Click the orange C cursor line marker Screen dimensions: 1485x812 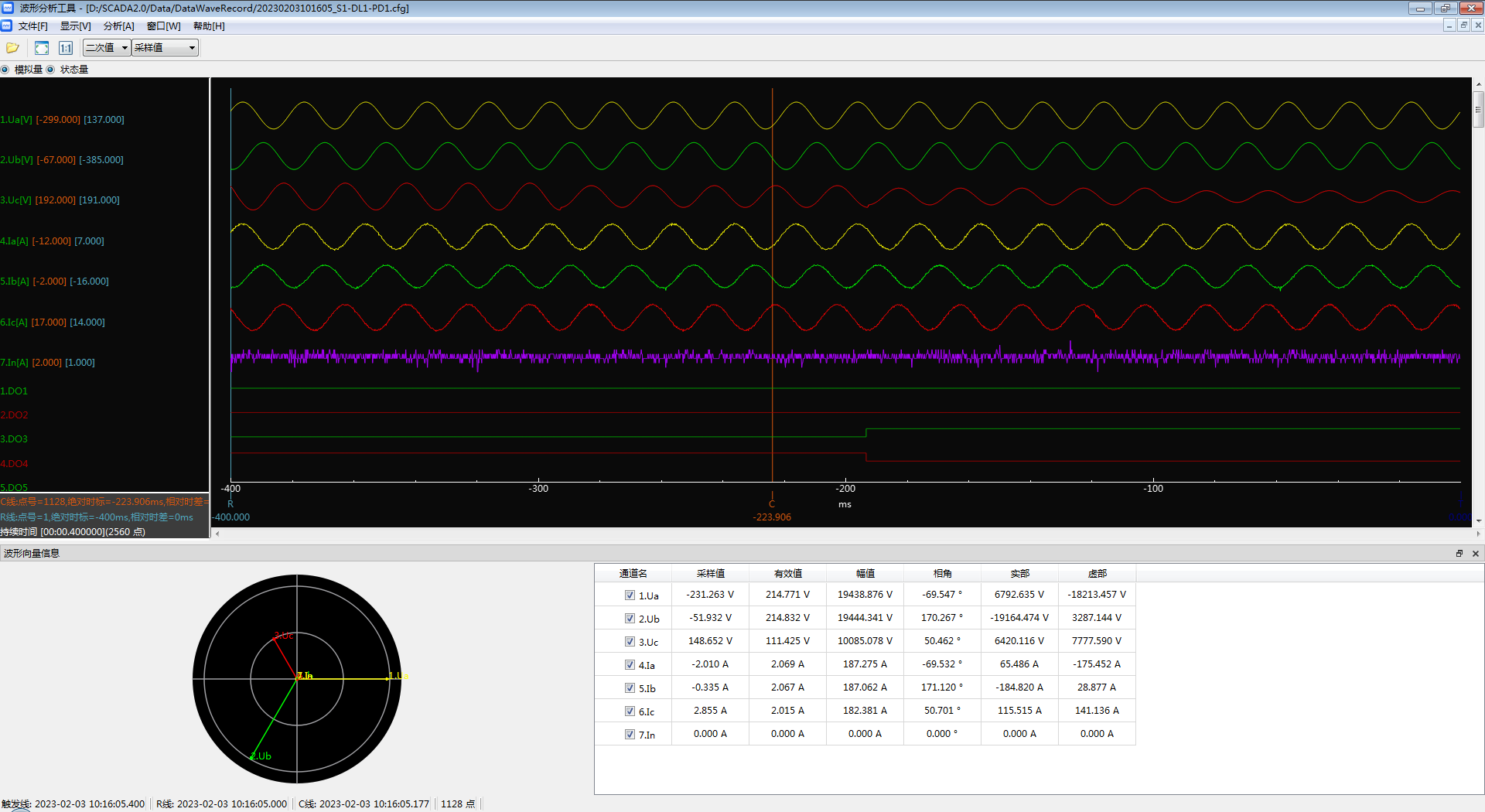pos(772,503)
